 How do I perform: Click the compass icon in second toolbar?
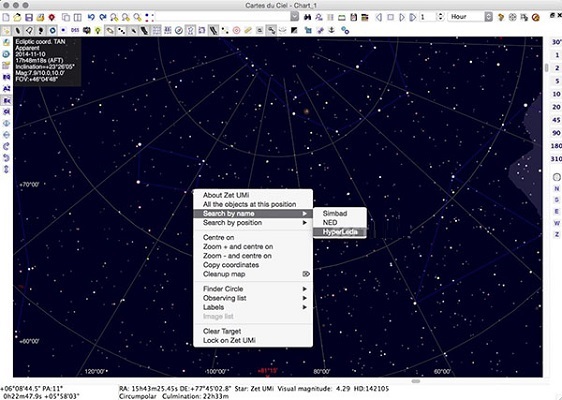click(179, 30)
